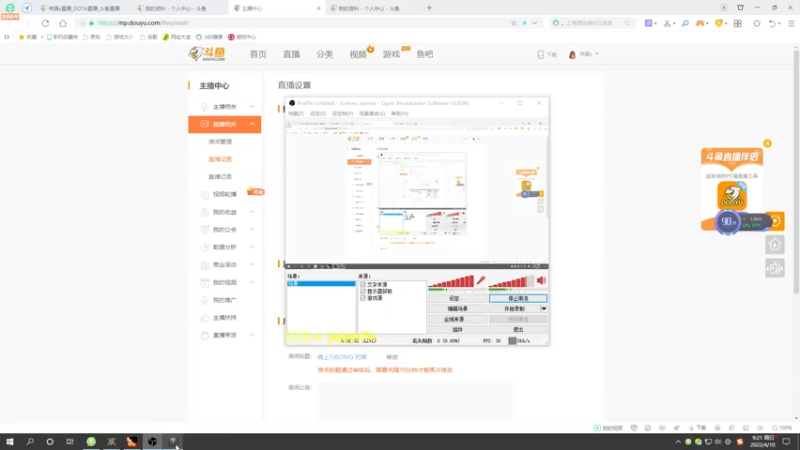
Task: Open a new browser tab with the plus button
Action: point(429,8)
